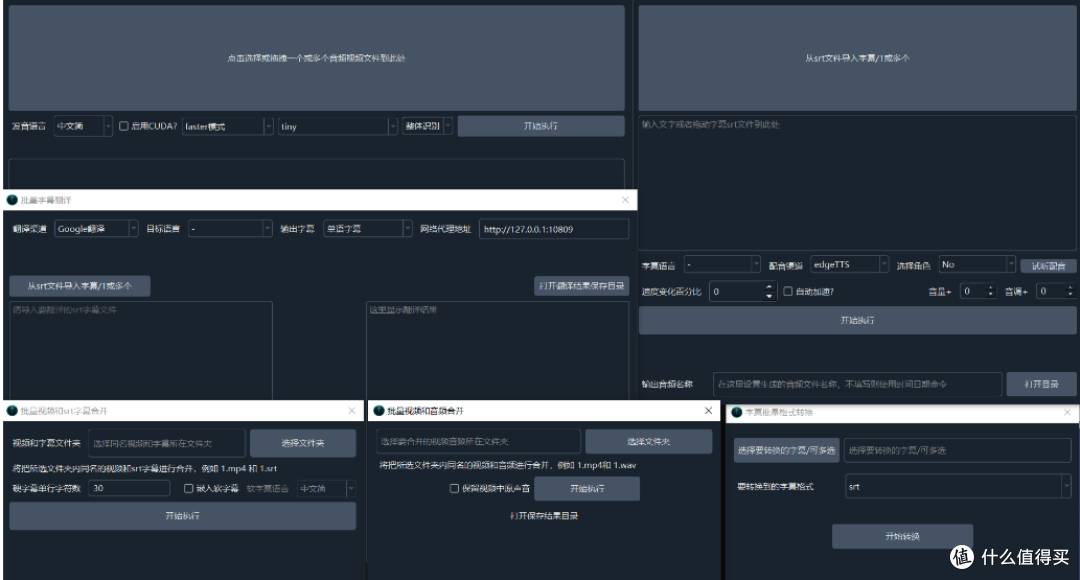Image resolution: width=1080 pixels, height=580 pixels.
Task: Expand the 选择角色 dropdown showing No
Action: pos(977,265)
